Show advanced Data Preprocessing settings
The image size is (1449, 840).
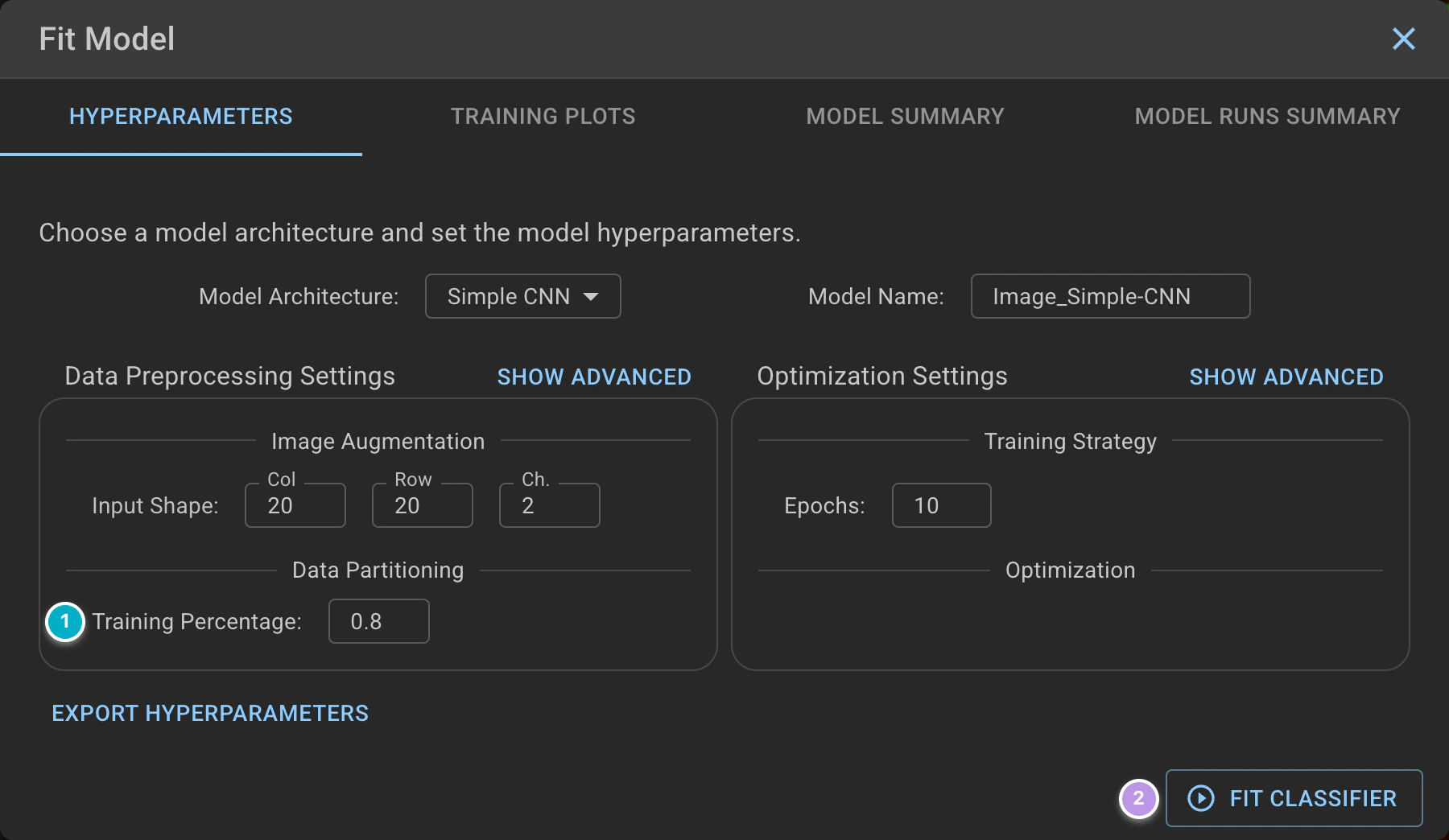594,377
